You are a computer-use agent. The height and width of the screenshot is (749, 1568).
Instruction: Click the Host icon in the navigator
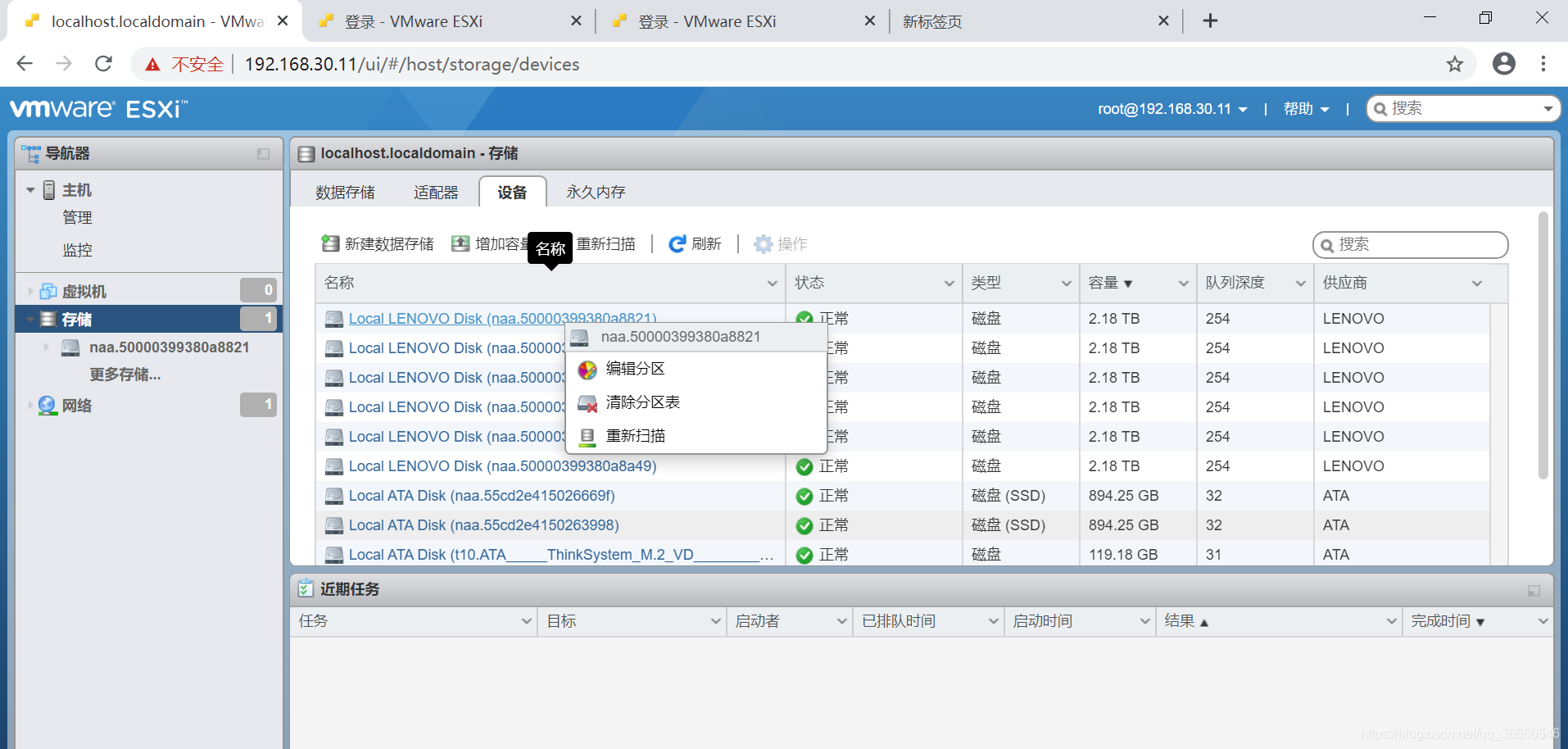coord(49,190)
